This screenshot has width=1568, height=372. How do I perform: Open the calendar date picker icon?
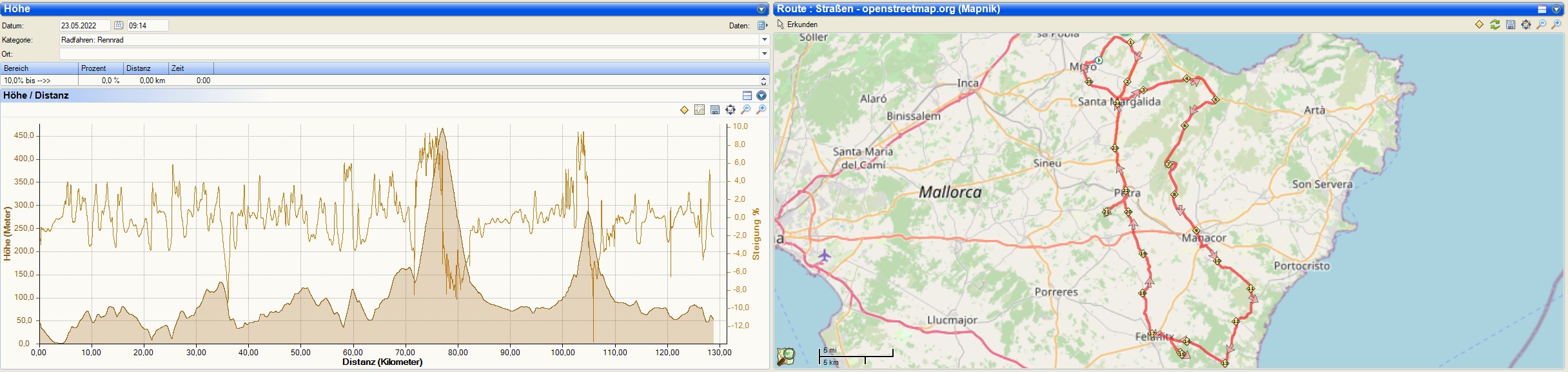tap(119, 25)
